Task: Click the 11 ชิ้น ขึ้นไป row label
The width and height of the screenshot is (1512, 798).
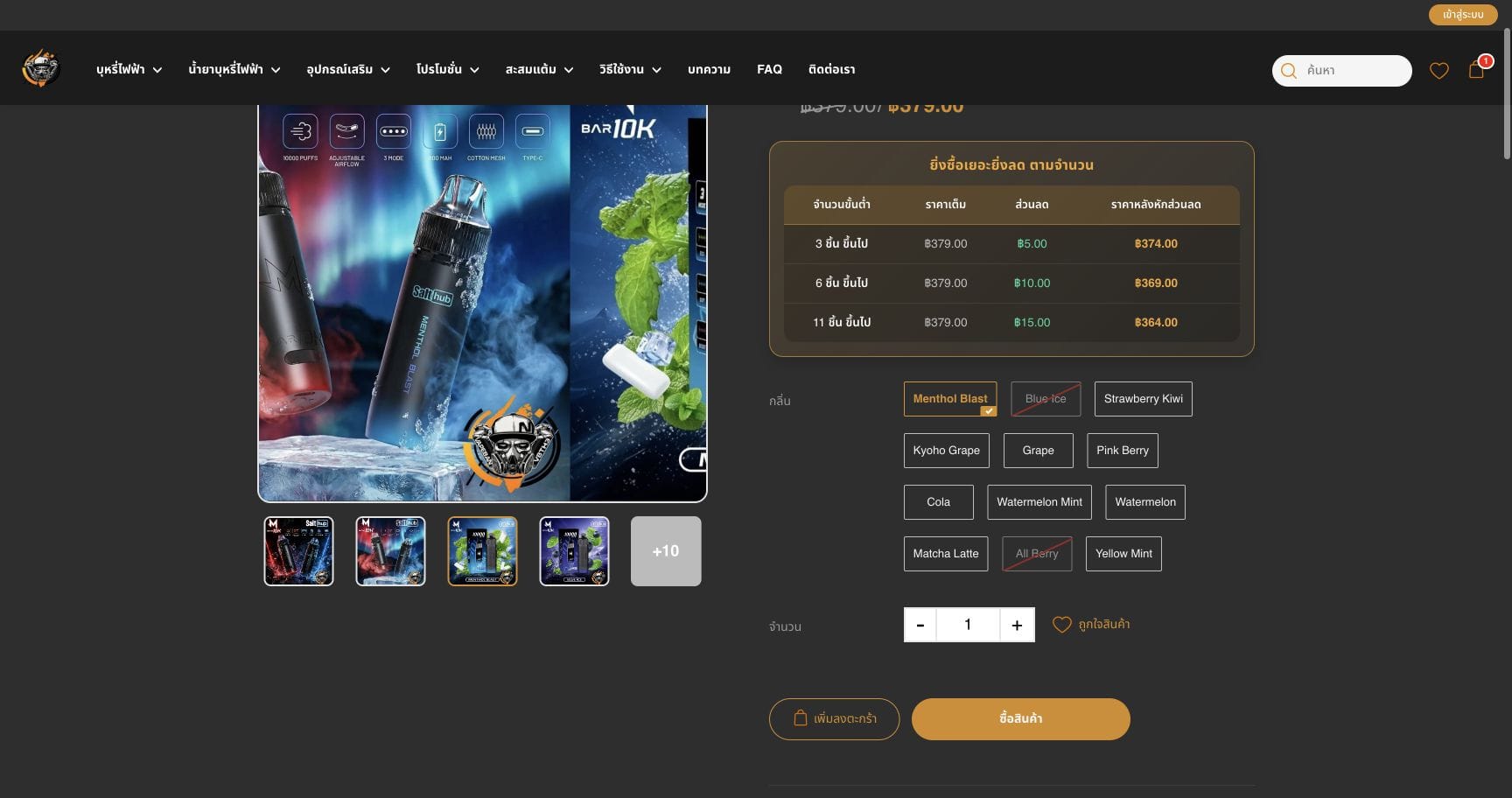Action: point(842,323)
